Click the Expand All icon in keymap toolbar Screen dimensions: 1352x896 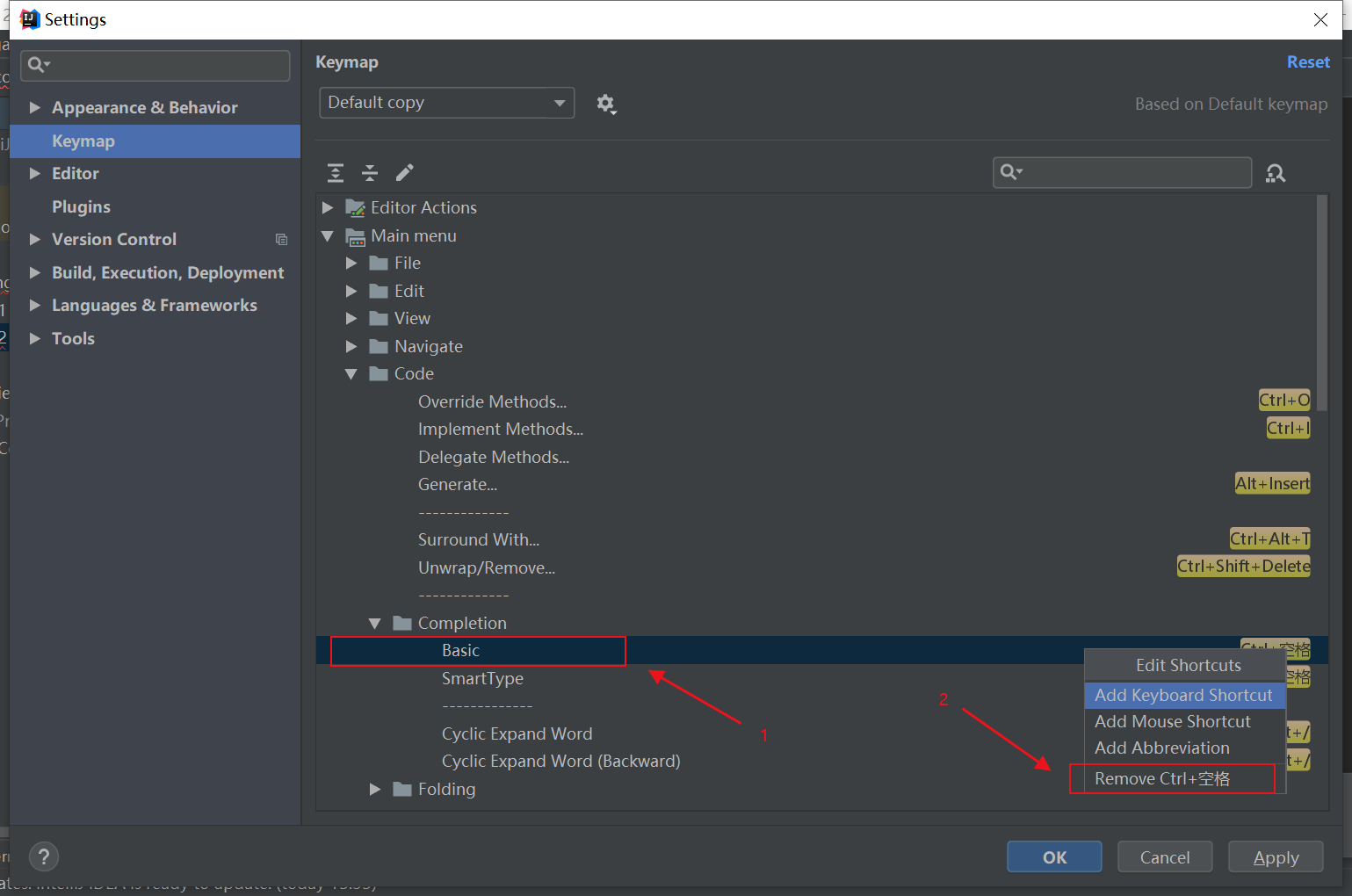coord(336,172)
